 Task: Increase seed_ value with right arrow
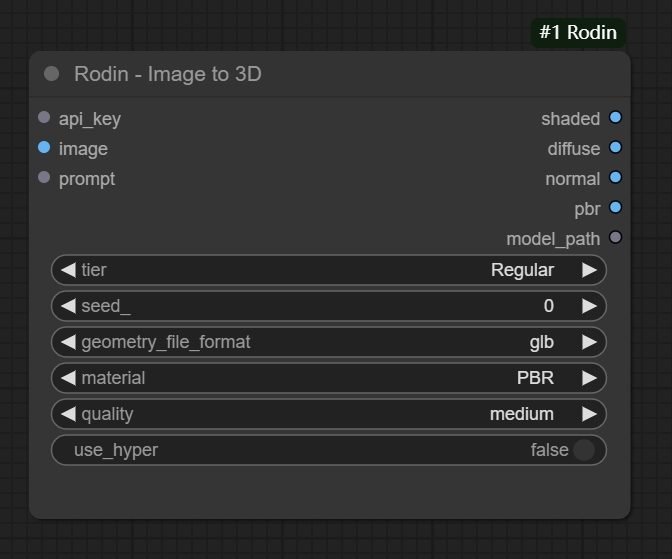pos(589,306)
